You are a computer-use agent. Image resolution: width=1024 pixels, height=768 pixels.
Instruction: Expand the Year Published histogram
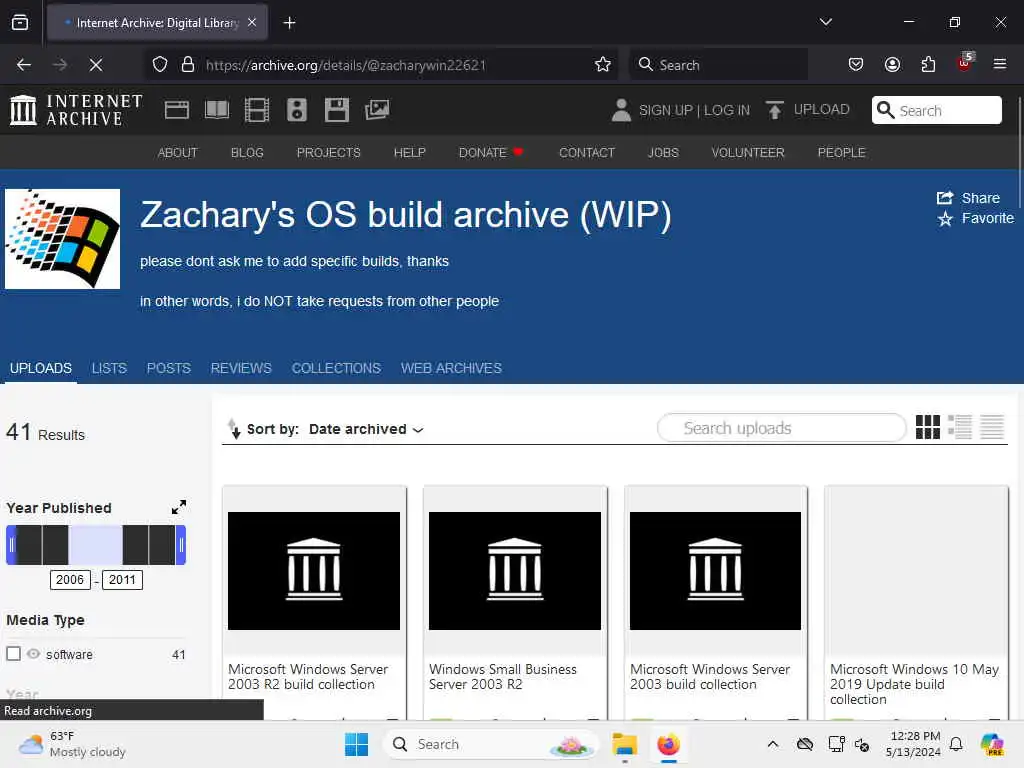179,507
